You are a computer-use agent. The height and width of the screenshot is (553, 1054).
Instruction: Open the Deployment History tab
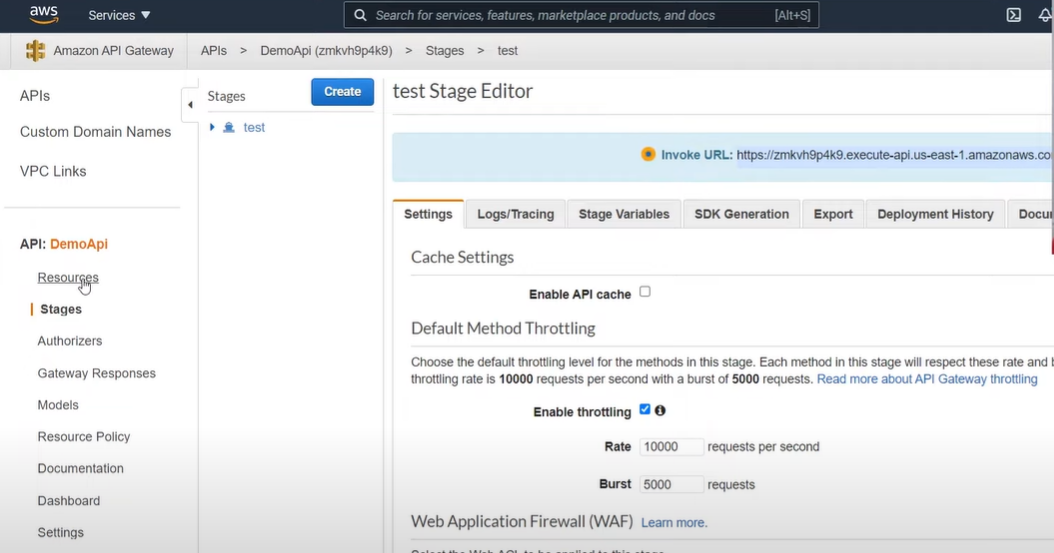click(x=935, y=214)
